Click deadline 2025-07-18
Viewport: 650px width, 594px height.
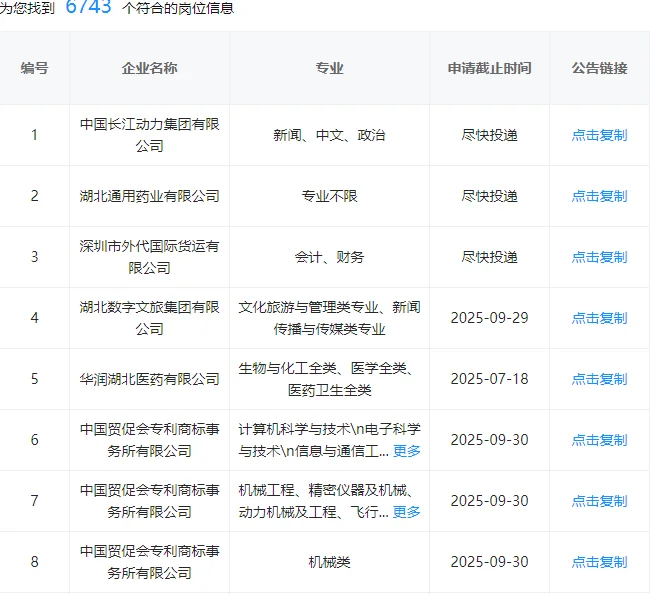click(490, 379)
